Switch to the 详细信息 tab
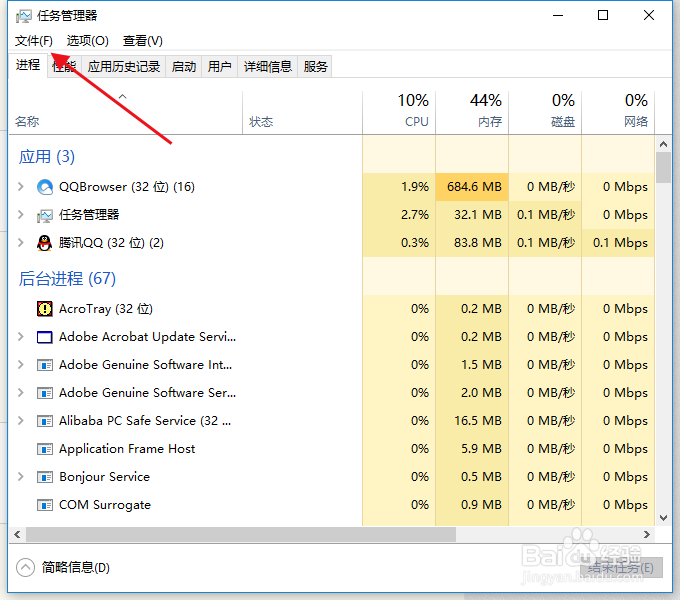Image resolution: width=680 pixels, height=600 pixels. coord(268,67)
